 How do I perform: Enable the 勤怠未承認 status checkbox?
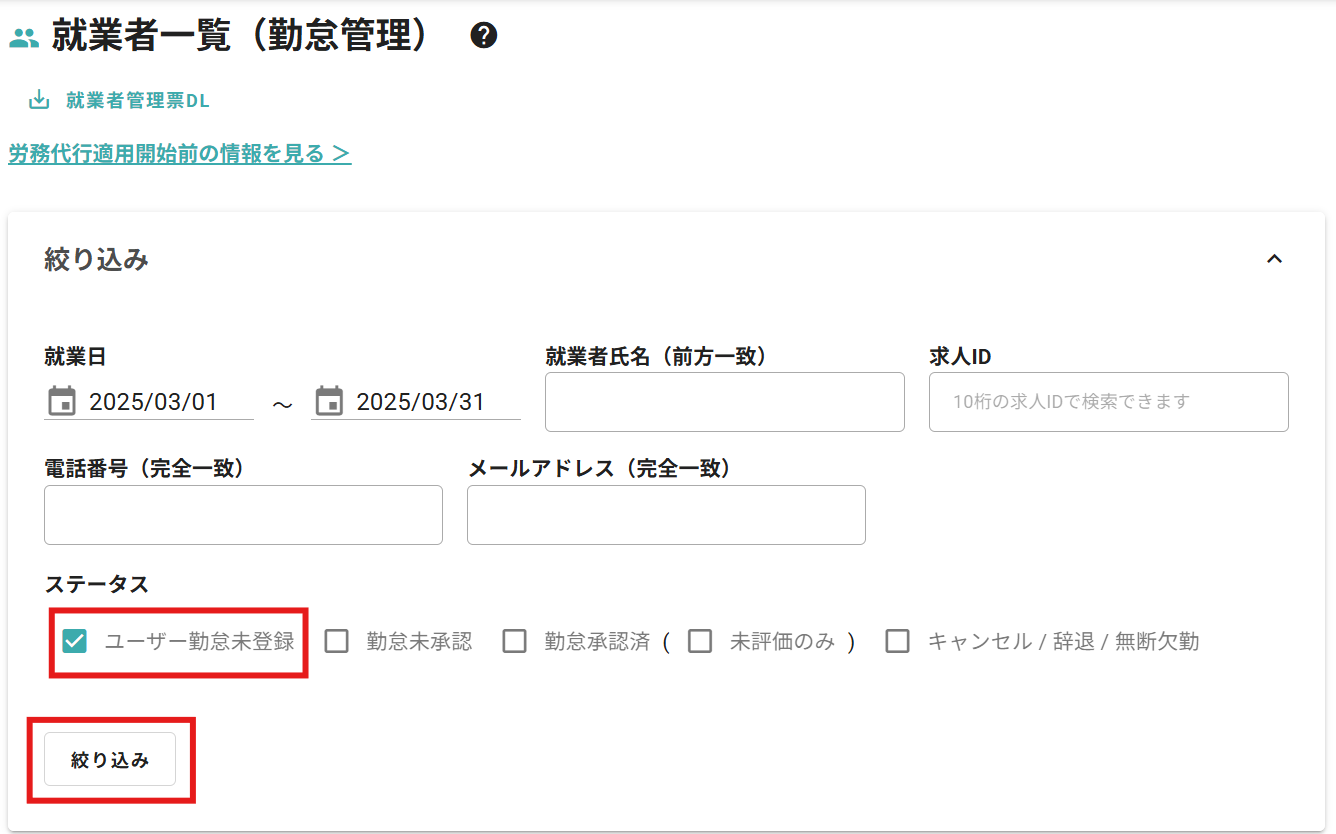click(337, 641)
